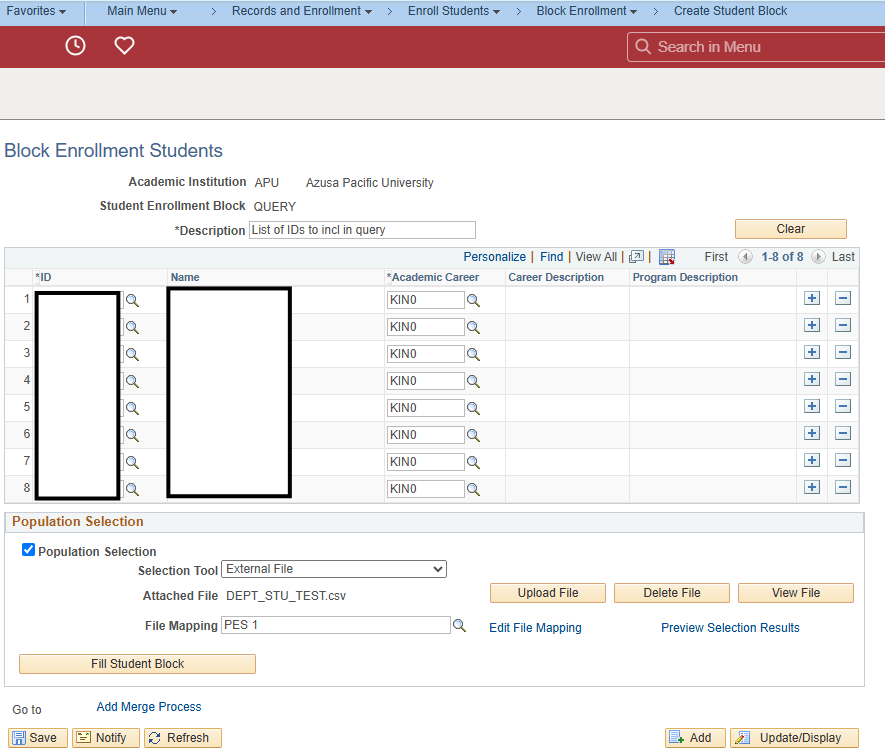Open Preview Selection Results
885x754 pixels.
click(x=730, y=627)
